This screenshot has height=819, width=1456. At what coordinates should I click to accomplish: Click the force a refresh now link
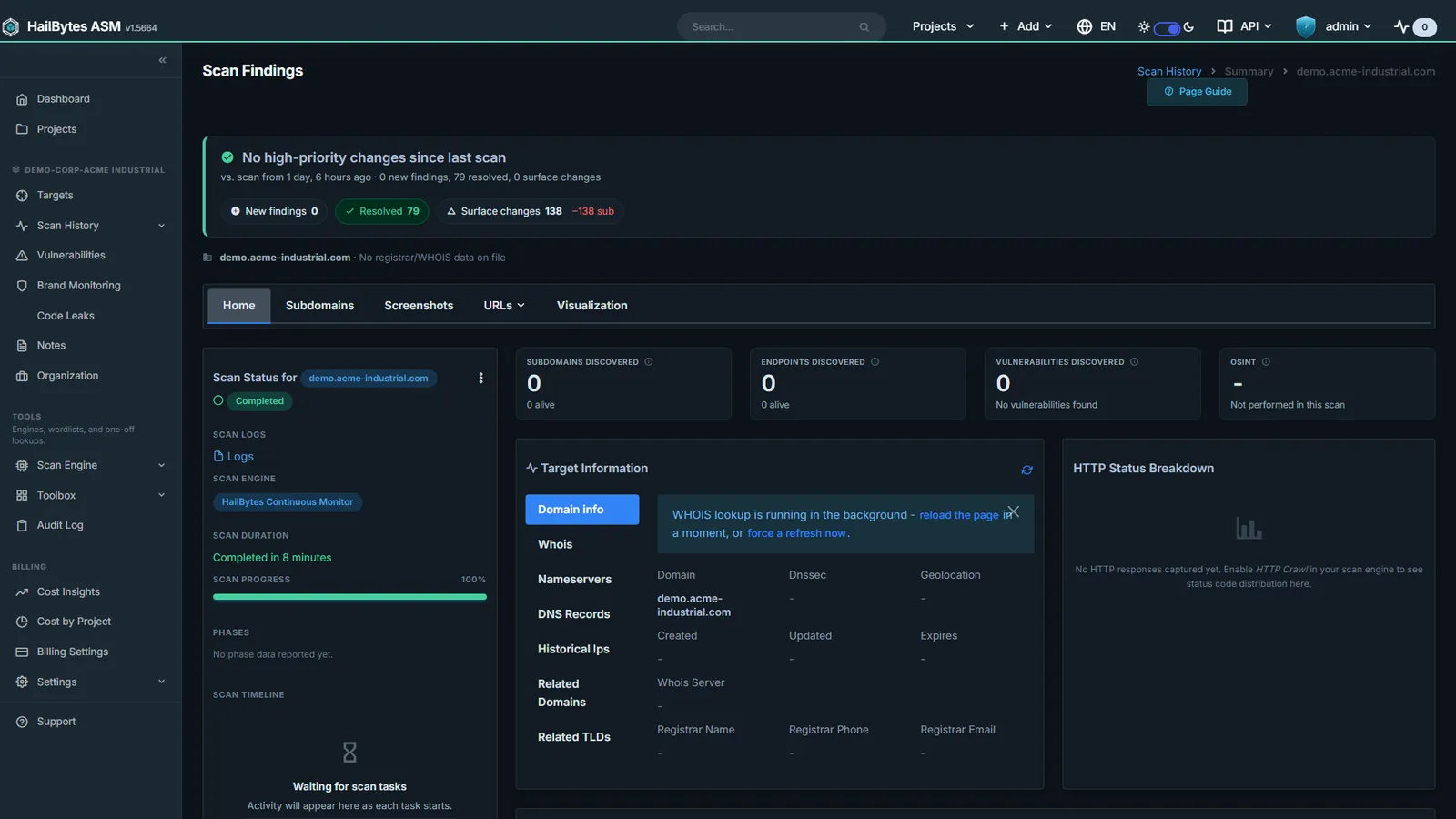click(x=796, y=533)
